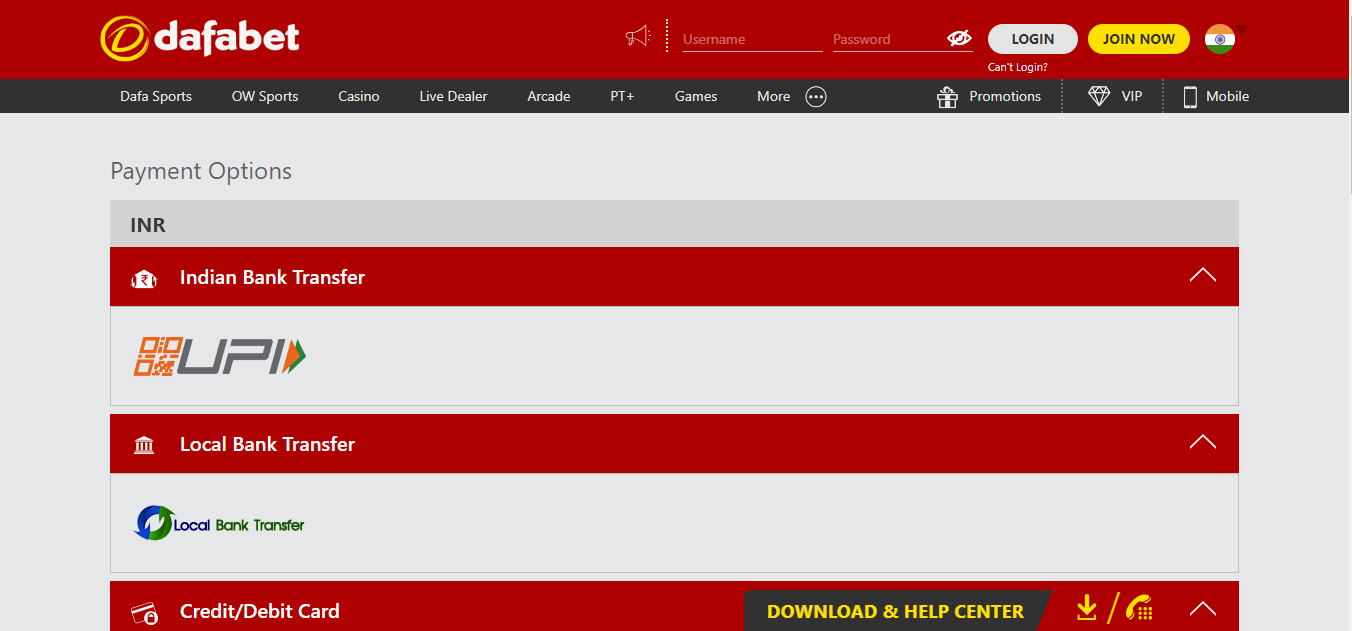Focus the Username input field
Image resolution: width=1352 pixels, height=631 pixels.
751,40
